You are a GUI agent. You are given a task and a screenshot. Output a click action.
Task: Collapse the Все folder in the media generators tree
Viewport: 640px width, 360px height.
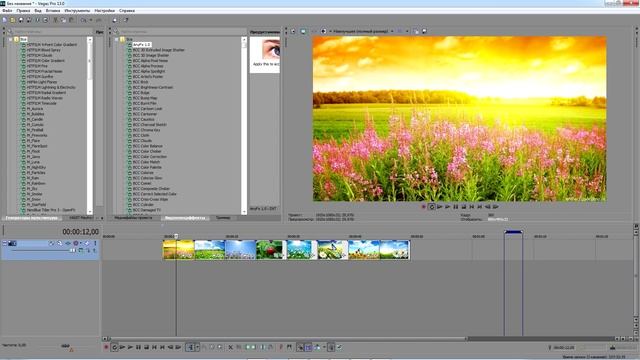(10, 40)
